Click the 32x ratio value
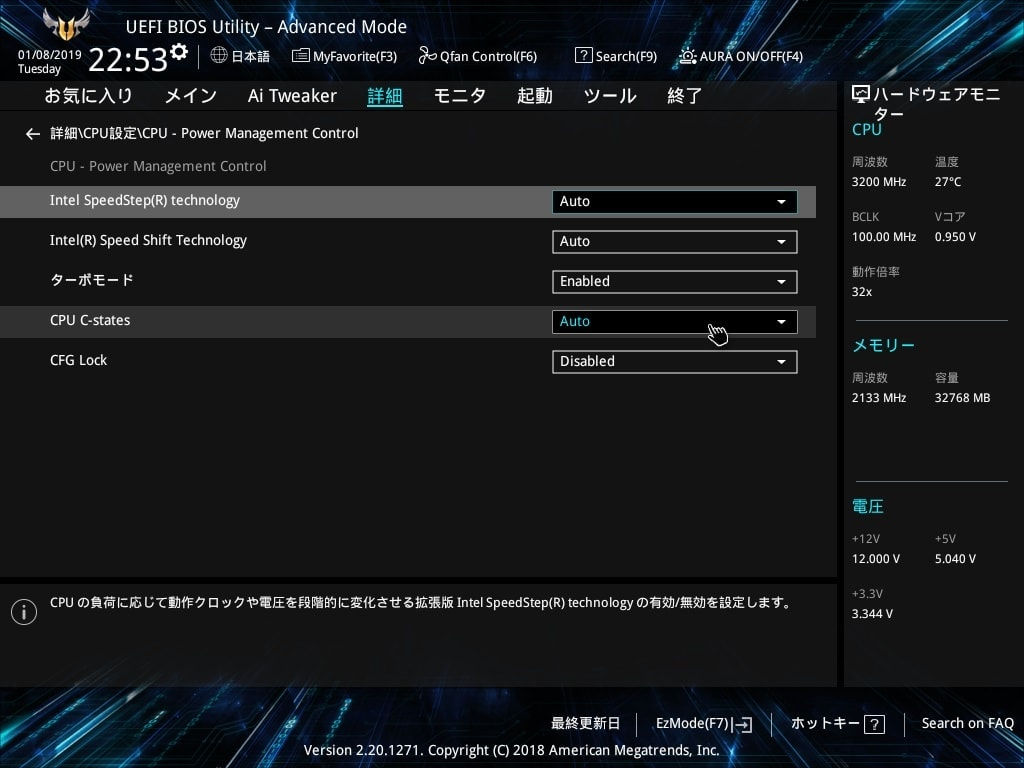Screen dimensions: 1024x768 click(x=862, y=292)
